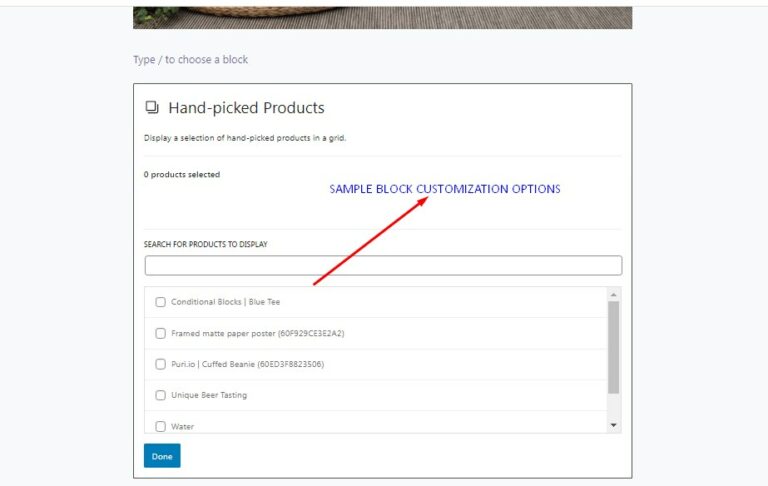This screenshot has width=768, height=486.
Task: Check the Unique Beer Tasting checkbox
Action: click(x=160, y=395)
